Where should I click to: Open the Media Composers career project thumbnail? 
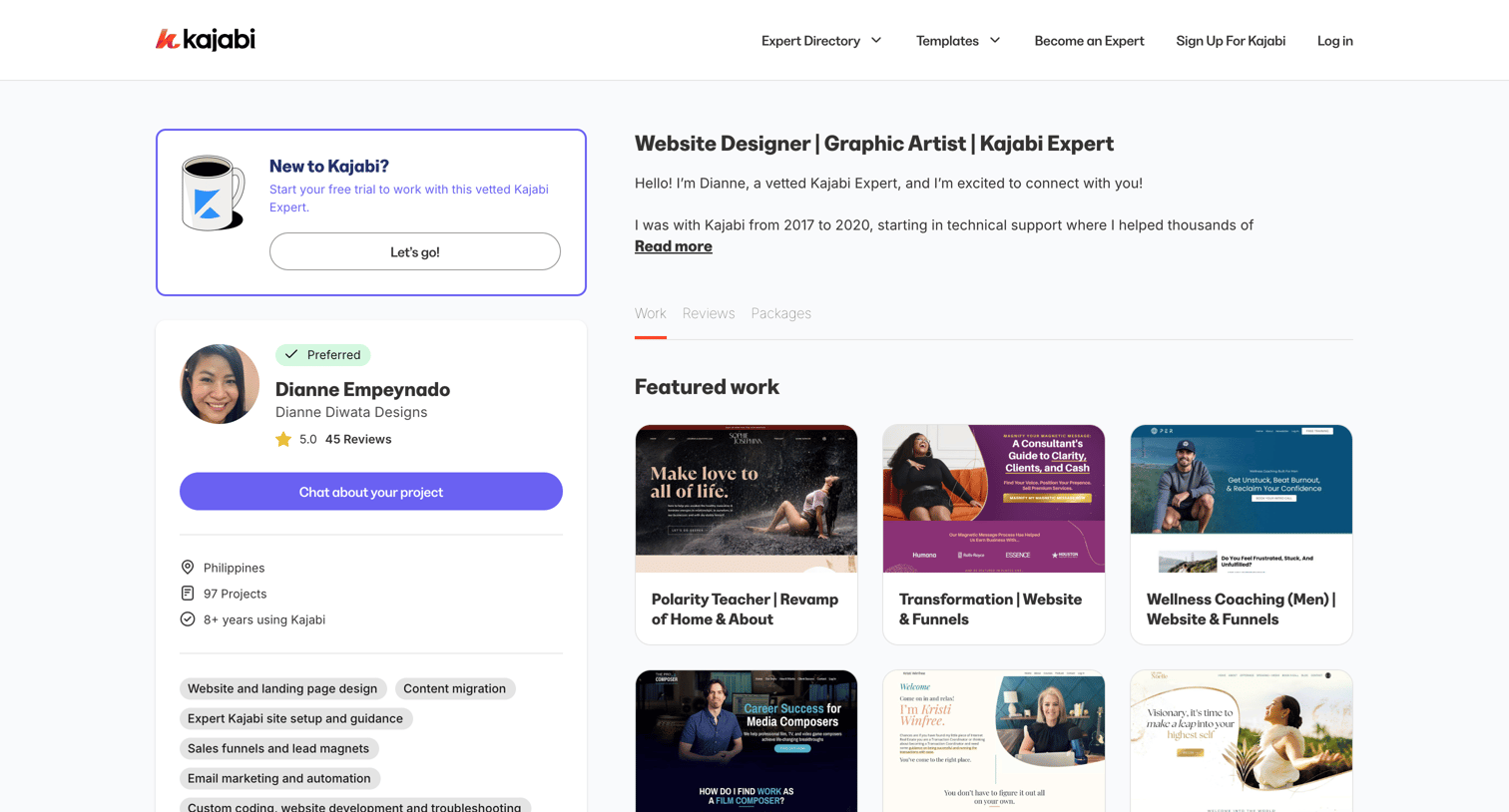[x=747, y=741]
